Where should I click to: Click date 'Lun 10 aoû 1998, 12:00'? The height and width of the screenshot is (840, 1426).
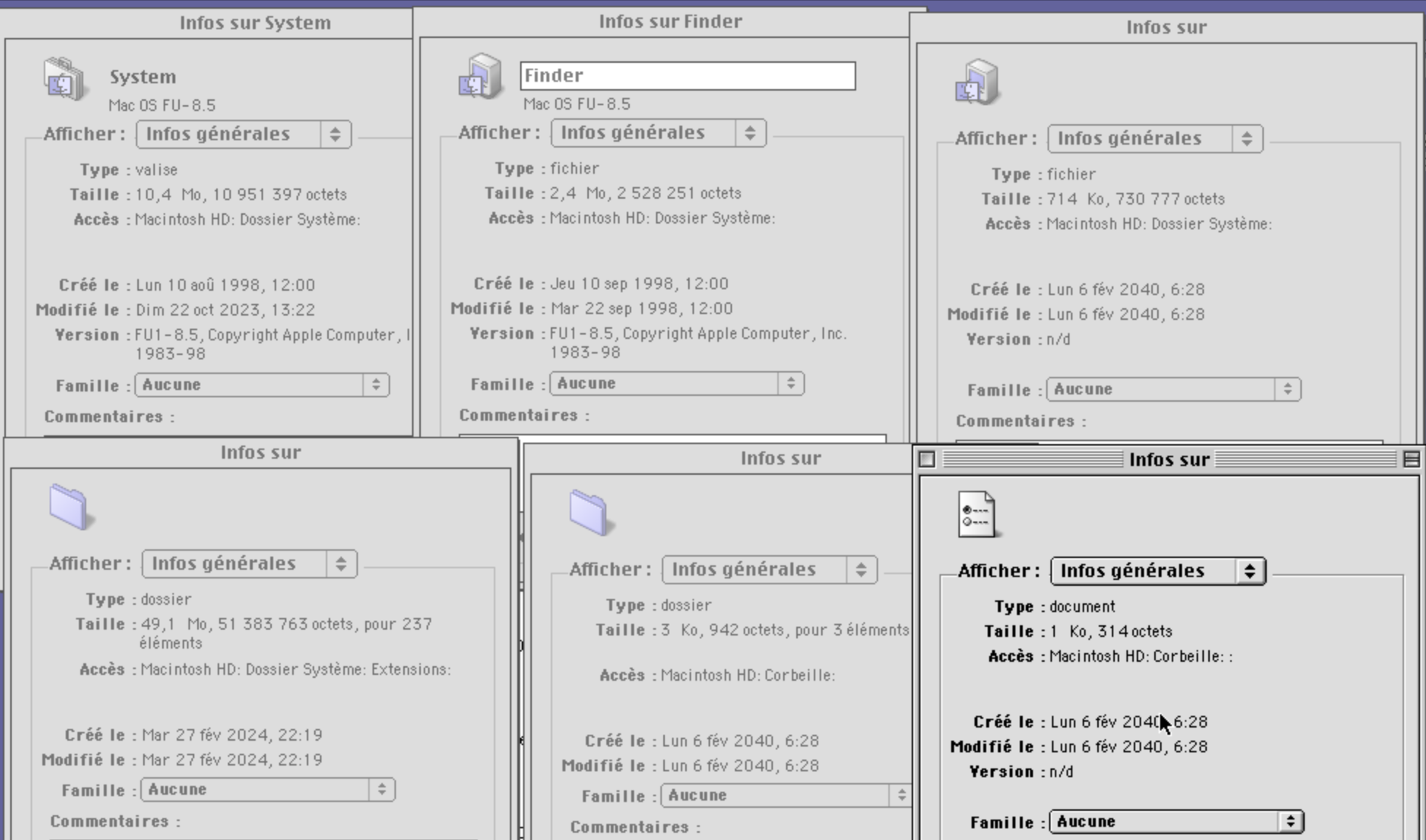(226, 286)
